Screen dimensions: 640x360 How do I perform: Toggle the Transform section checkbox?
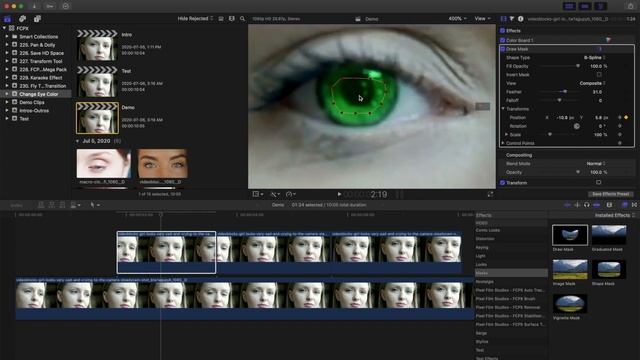(x=502, y=183)
